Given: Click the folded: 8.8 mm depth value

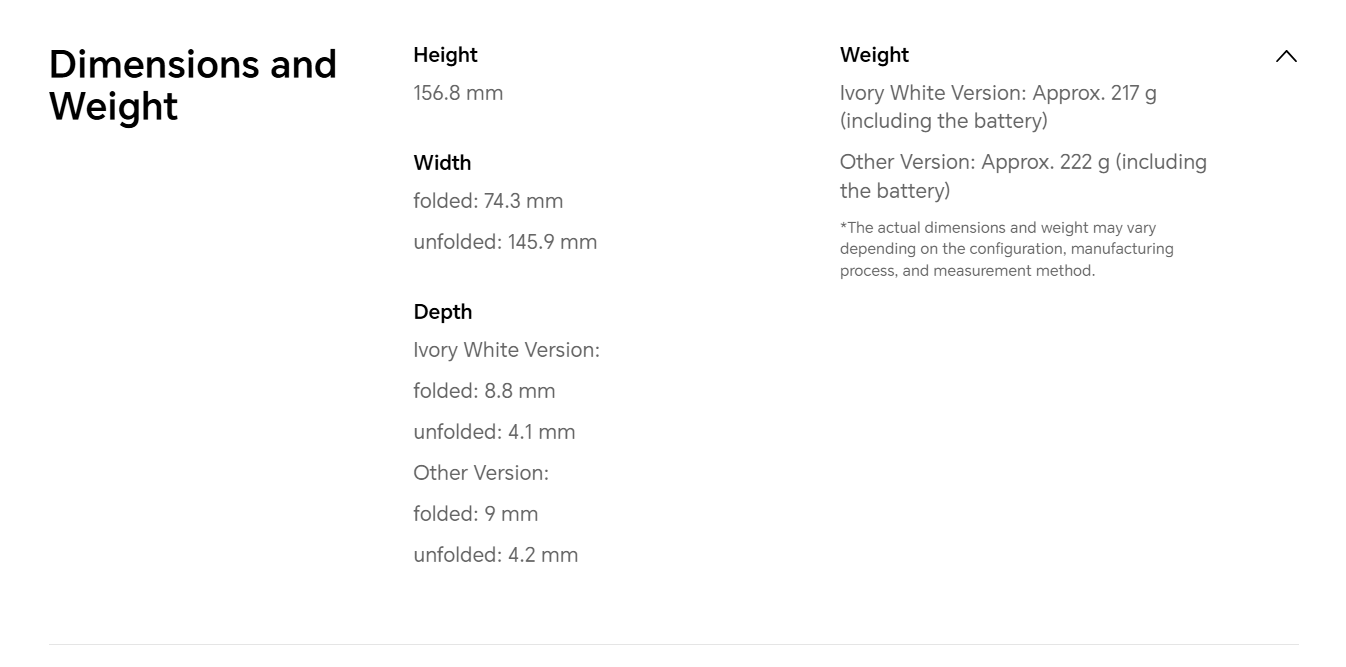Looking at the screenshot, I should [484, 391].
